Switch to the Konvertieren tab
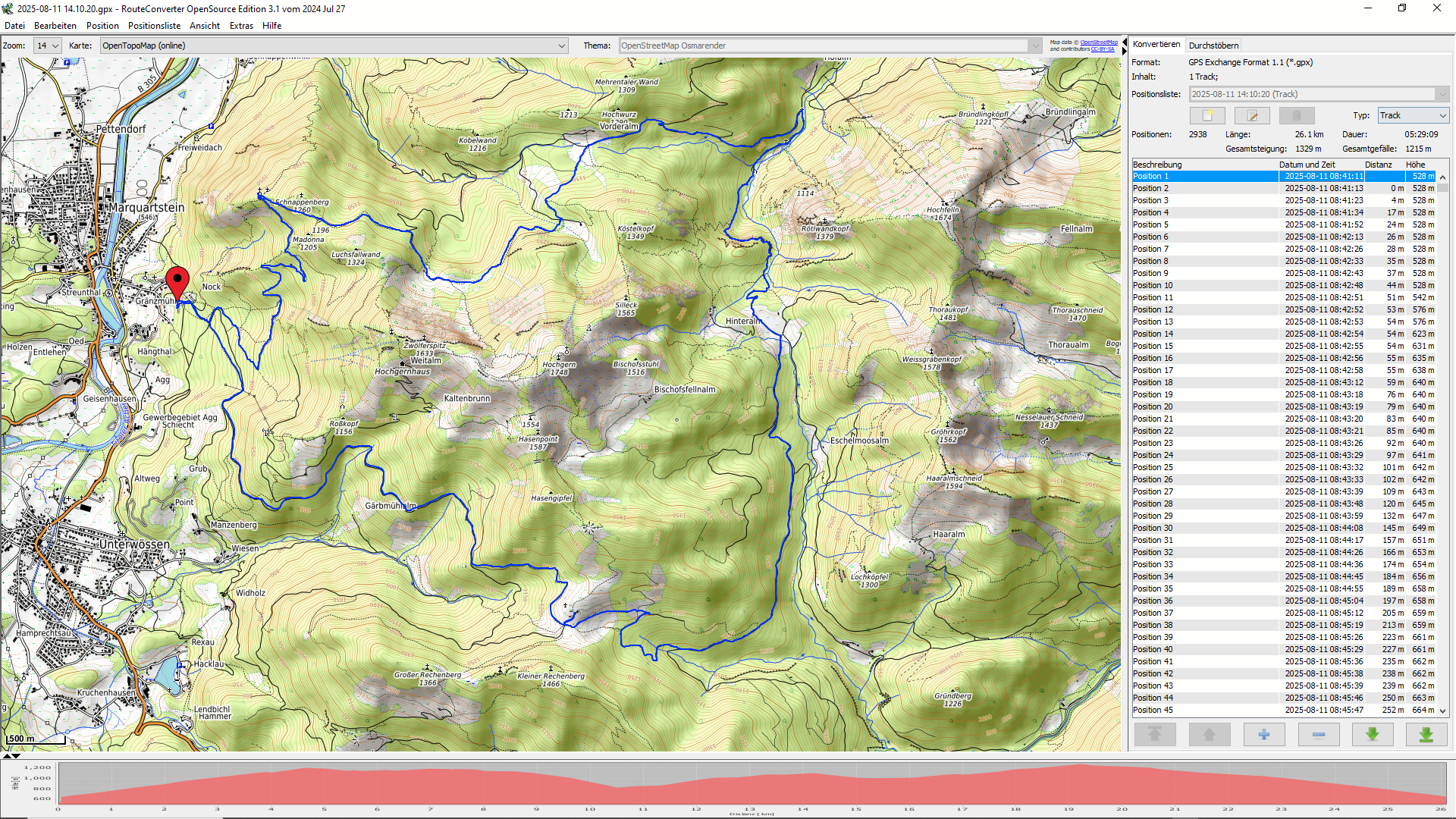The height and width of the screenshot is (819, 1456). click(1156, 44)
